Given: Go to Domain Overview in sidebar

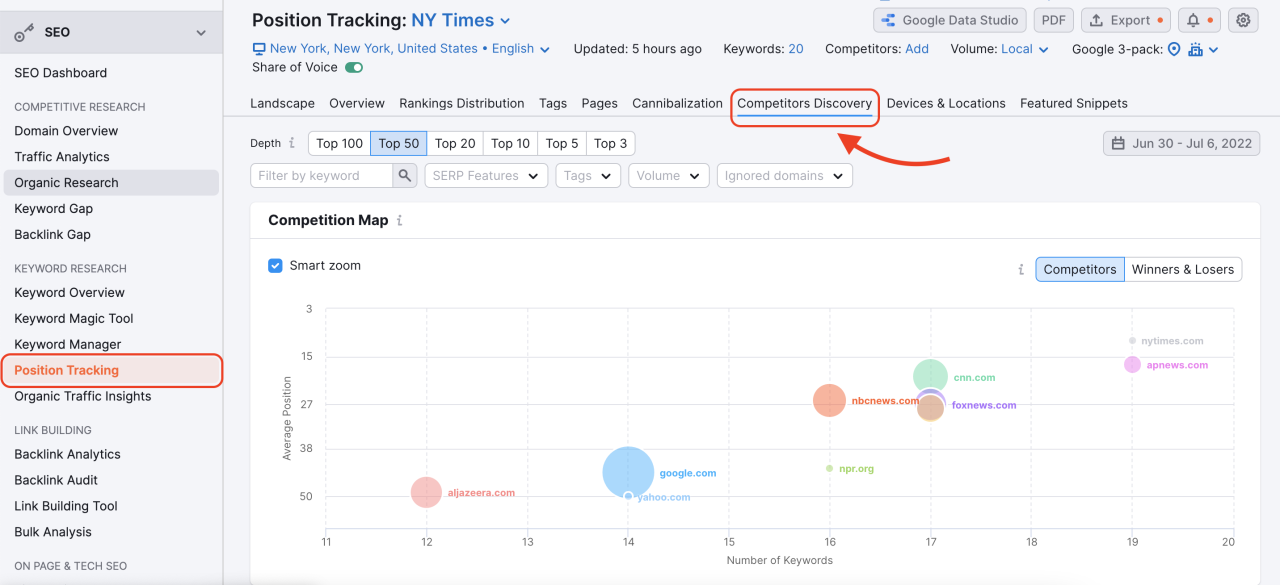Looking at the screenshot, I should click(x=66, y=131).
